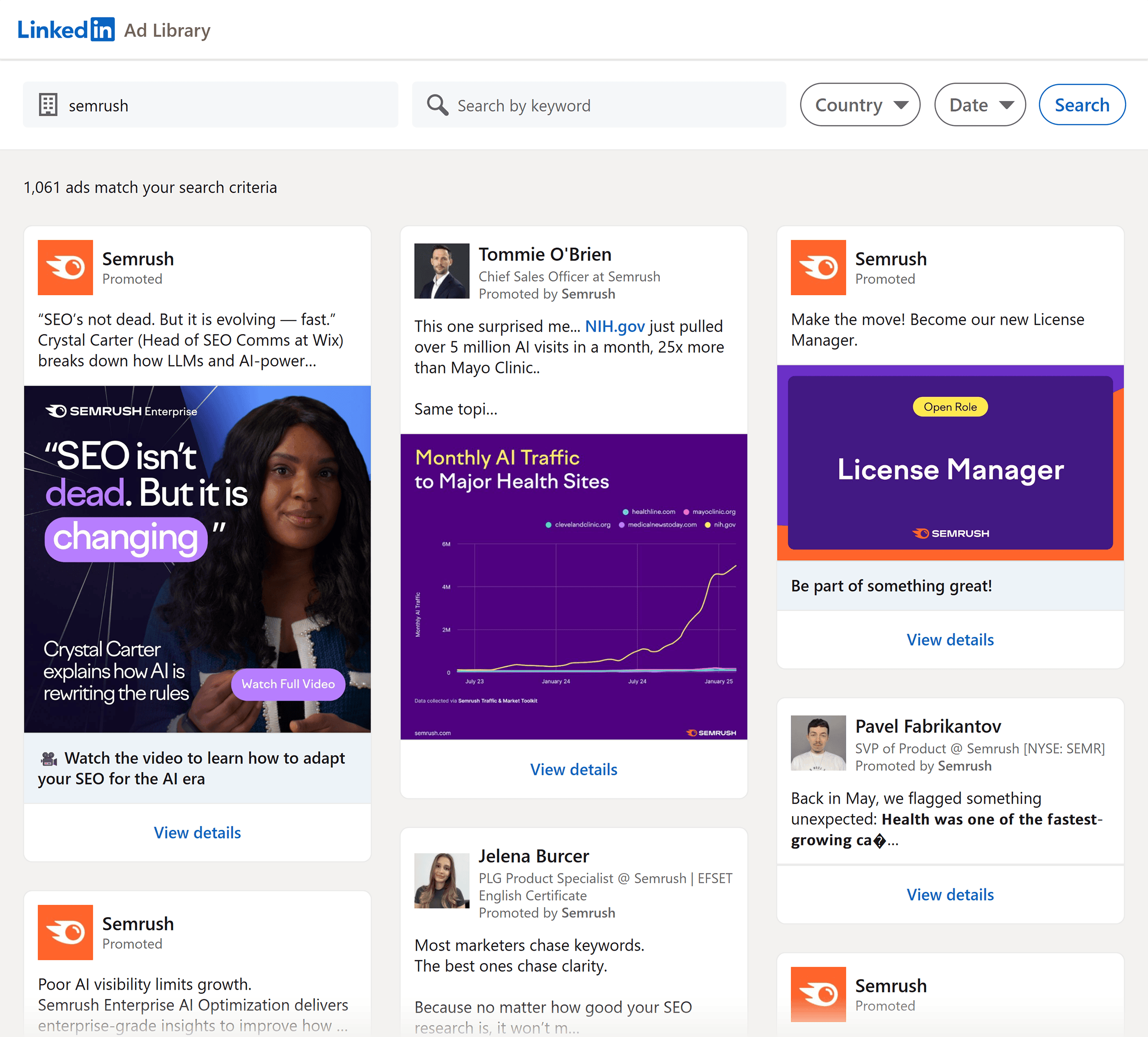Click Semrush logo on the SEO's not dead ad

coord(66,268)
